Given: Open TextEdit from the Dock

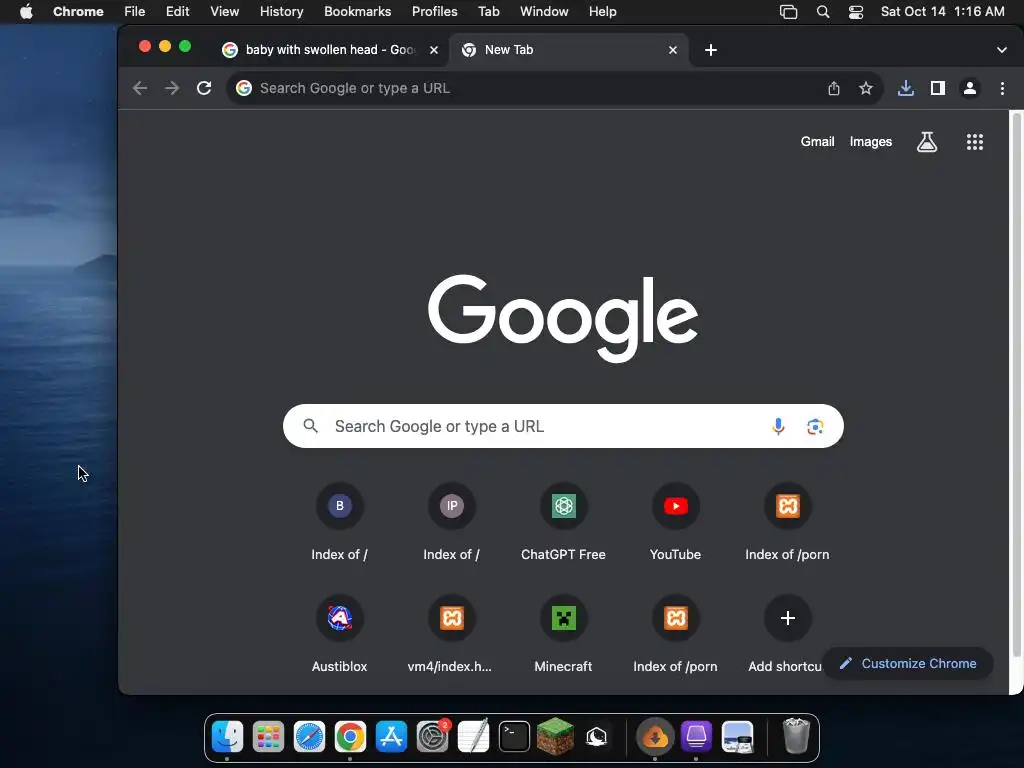Looking at the screenshot, I should 473,737.
